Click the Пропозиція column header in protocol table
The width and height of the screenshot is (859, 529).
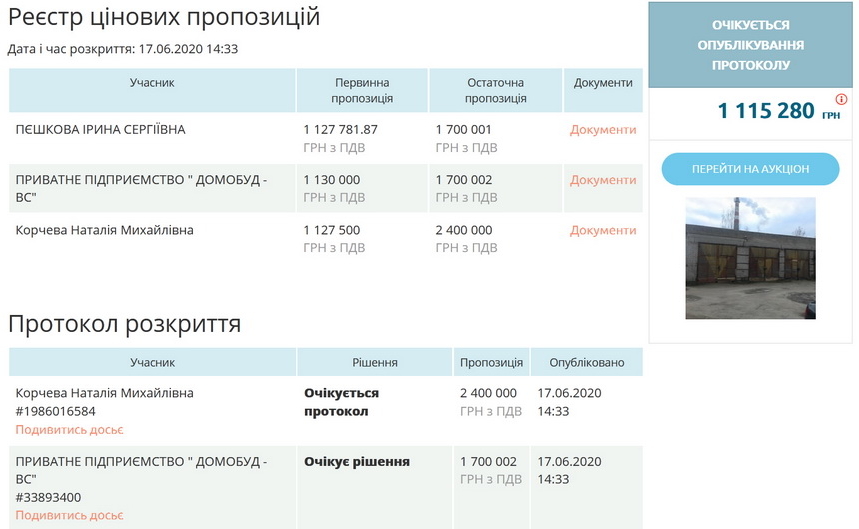pos(491,363)
